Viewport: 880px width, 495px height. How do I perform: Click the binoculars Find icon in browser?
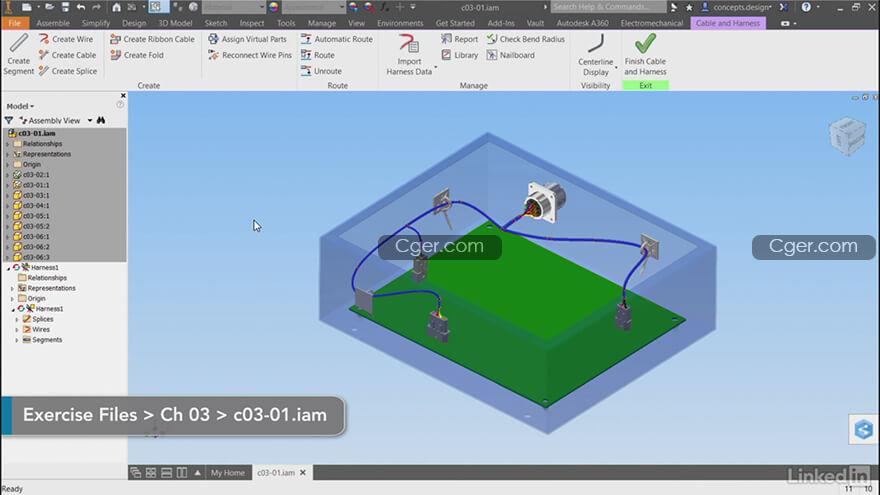pyautogui.click(x=101, y=120)
